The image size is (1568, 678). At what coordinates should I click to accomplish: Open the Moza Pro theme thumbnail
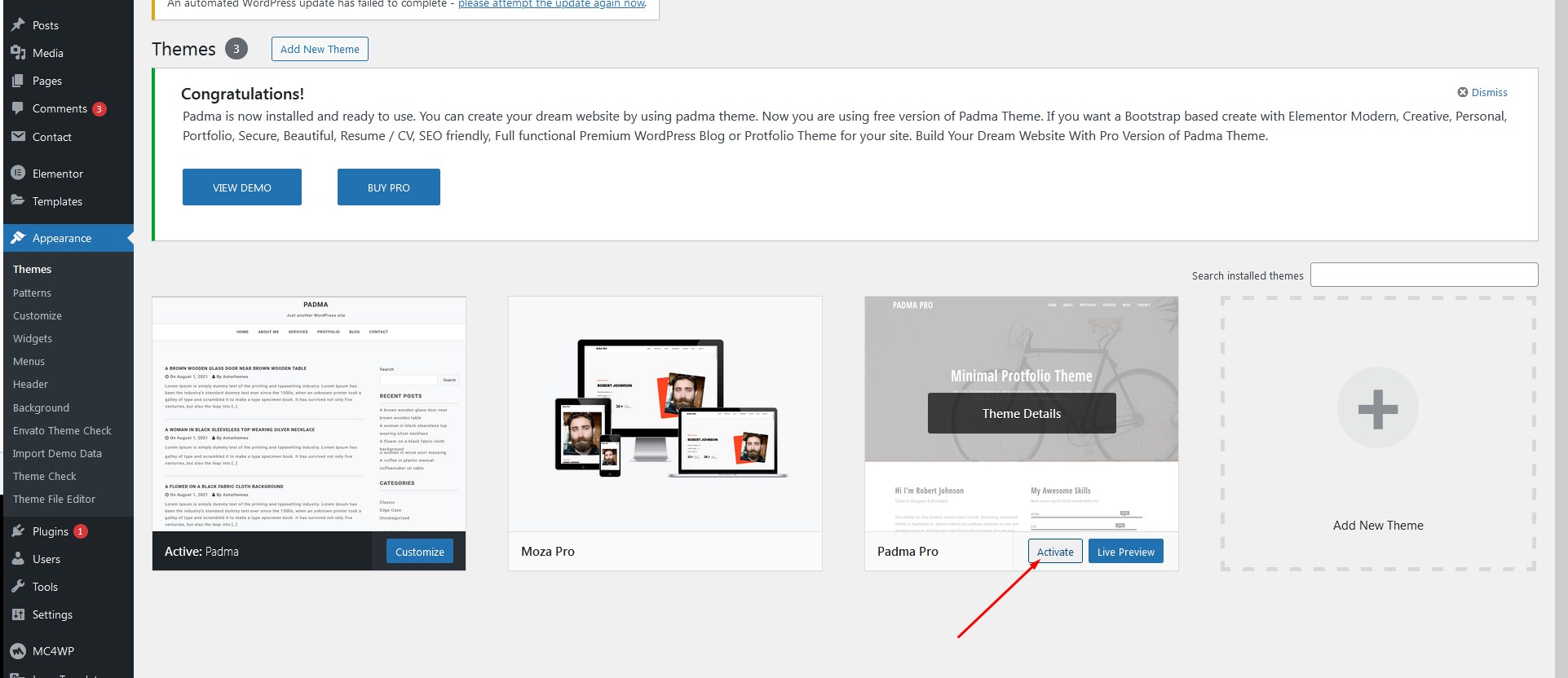665,414
